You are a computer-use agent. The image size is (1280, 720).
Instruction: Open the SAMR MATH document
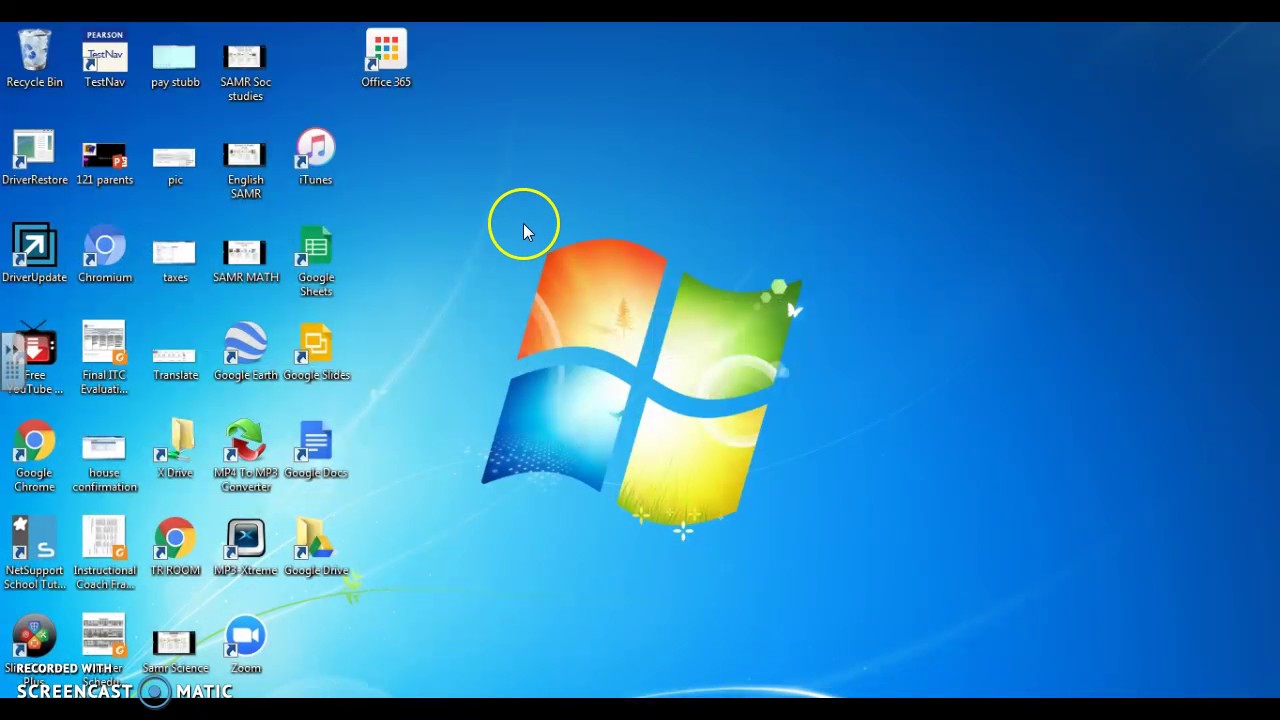coord(245,248)
